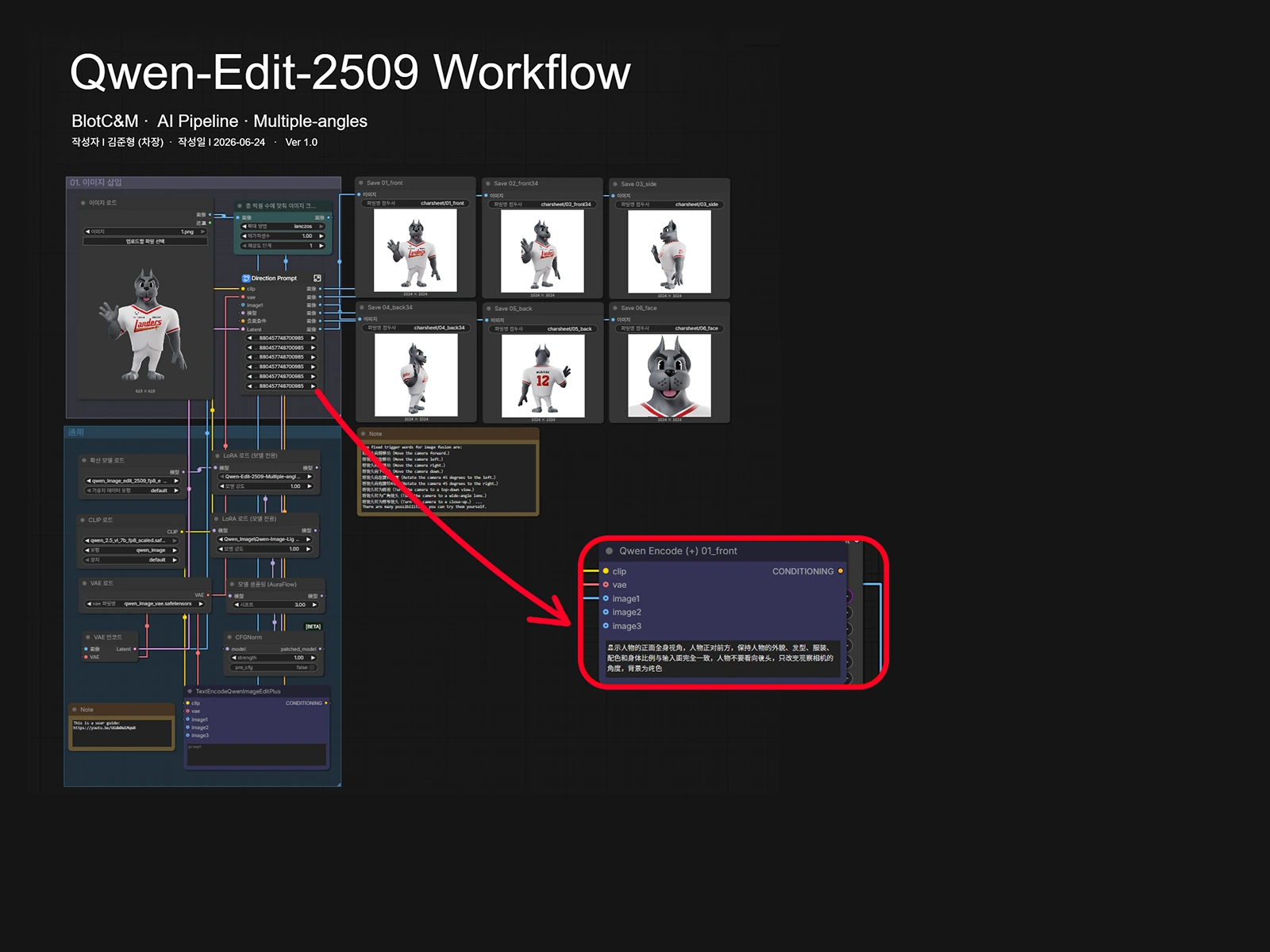Collapse the Save 06_face node dot

(x=615, y=308)
